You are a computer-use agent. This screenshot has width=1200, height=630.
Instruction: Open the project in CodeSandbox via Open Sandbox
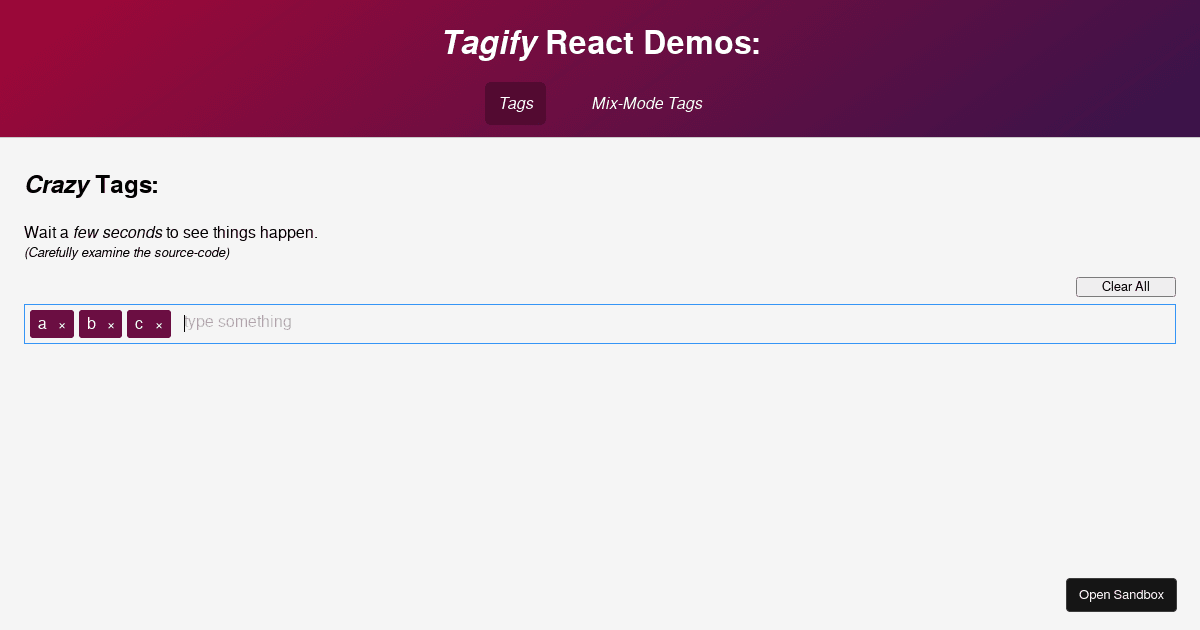pos(1121,594)
